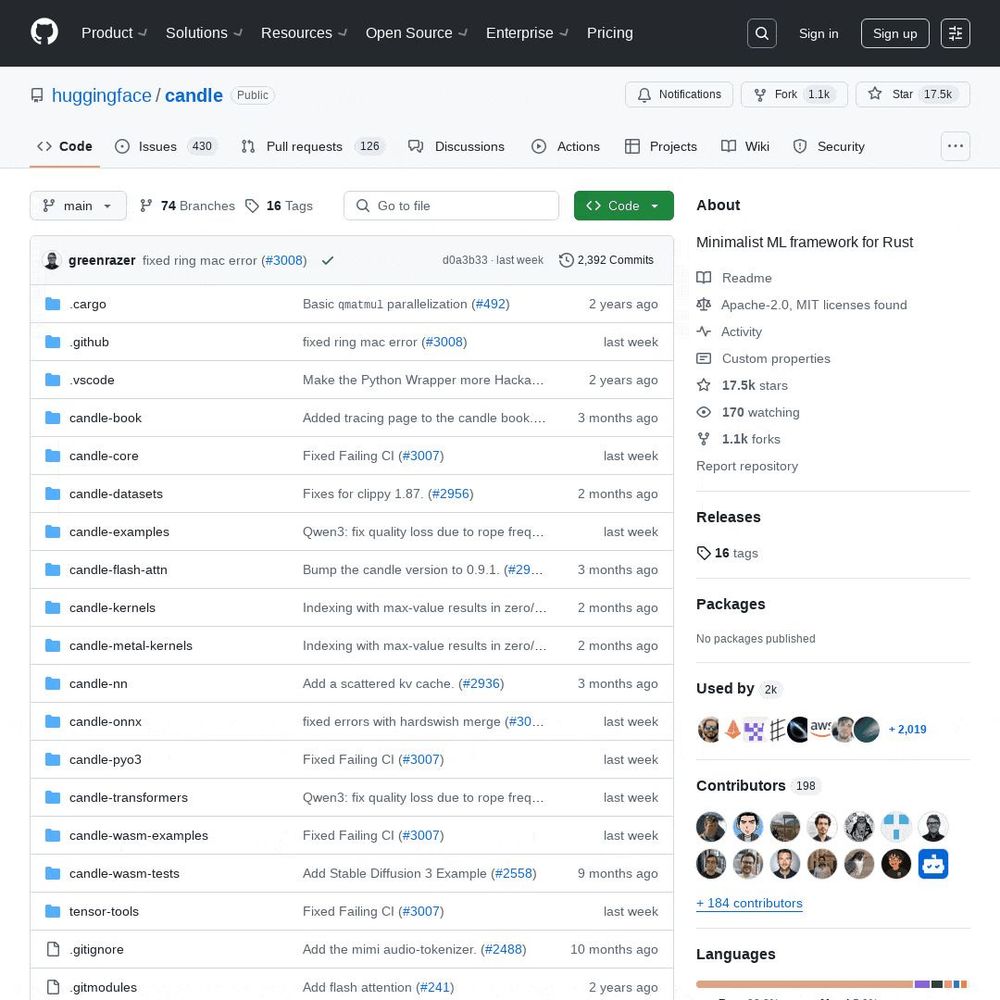Open the candle-transformers folder

tap(129, 797)
